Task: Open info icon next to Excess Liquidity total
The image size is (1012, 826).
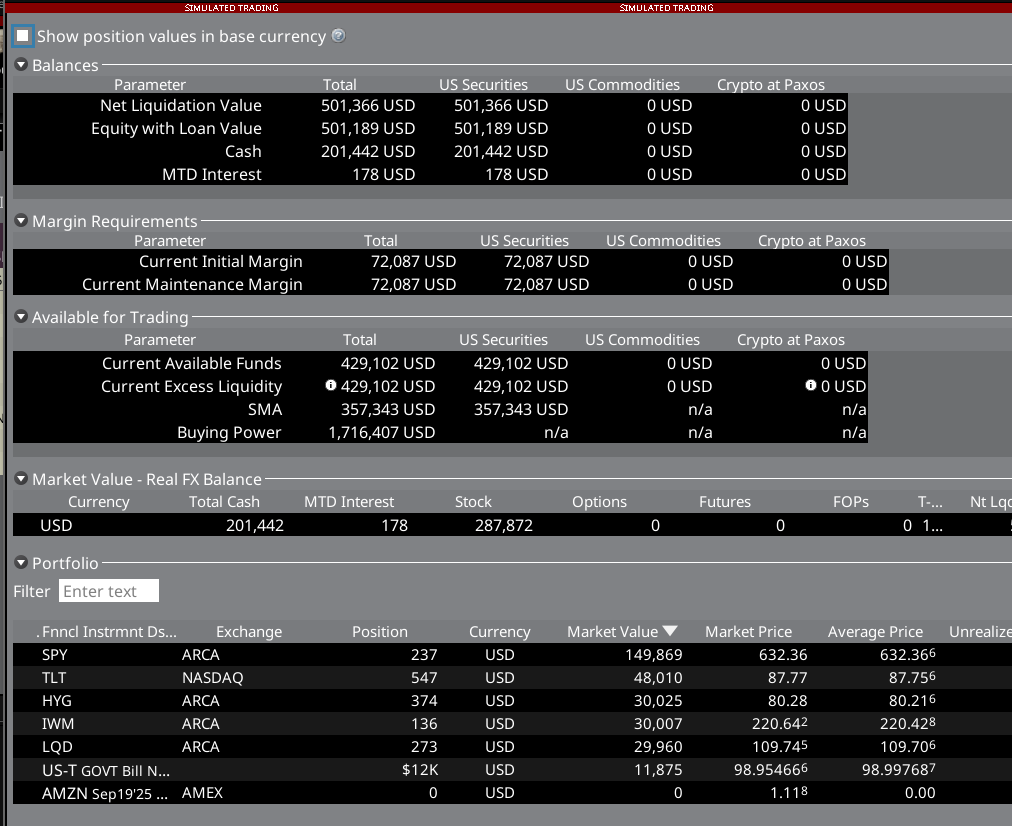Action: [x=331, y=385]
